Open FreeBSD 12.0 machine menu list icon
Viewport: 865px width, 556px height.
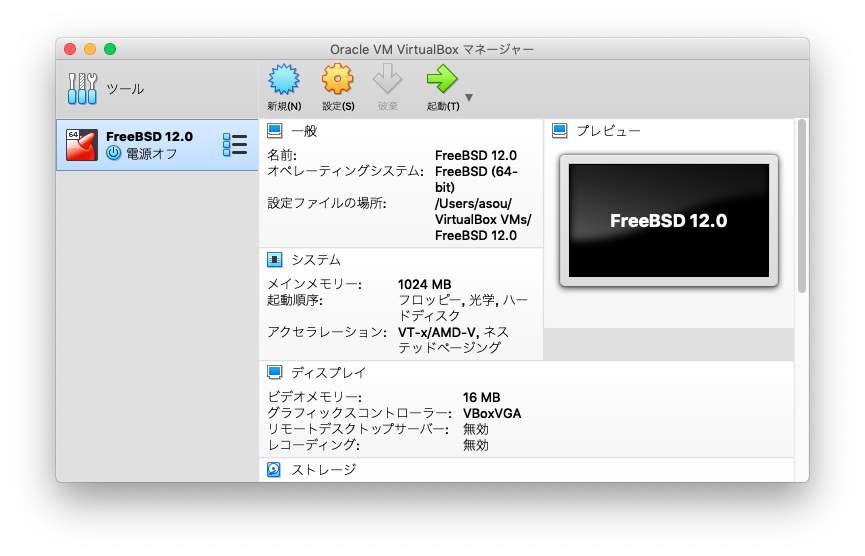click(235, 144)
